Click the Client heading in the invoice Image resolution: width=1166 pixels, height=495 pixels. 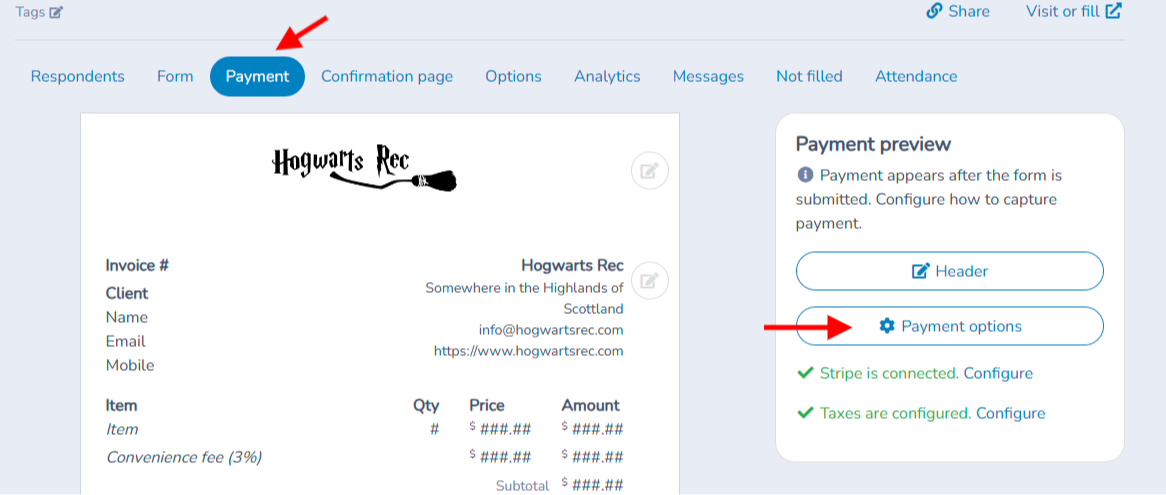[127, 293]
